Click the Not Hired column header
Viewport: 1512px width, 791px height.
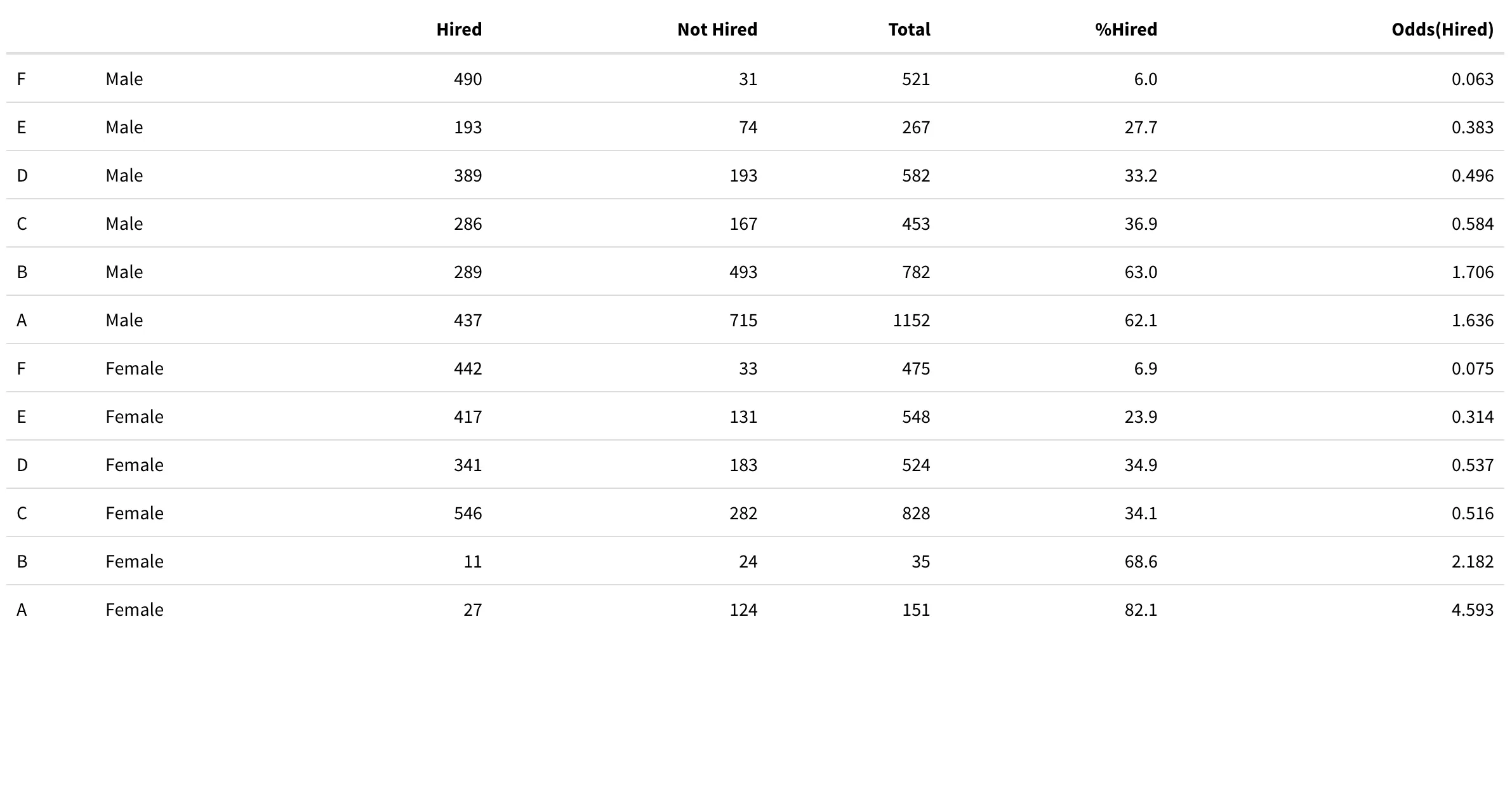717,30
